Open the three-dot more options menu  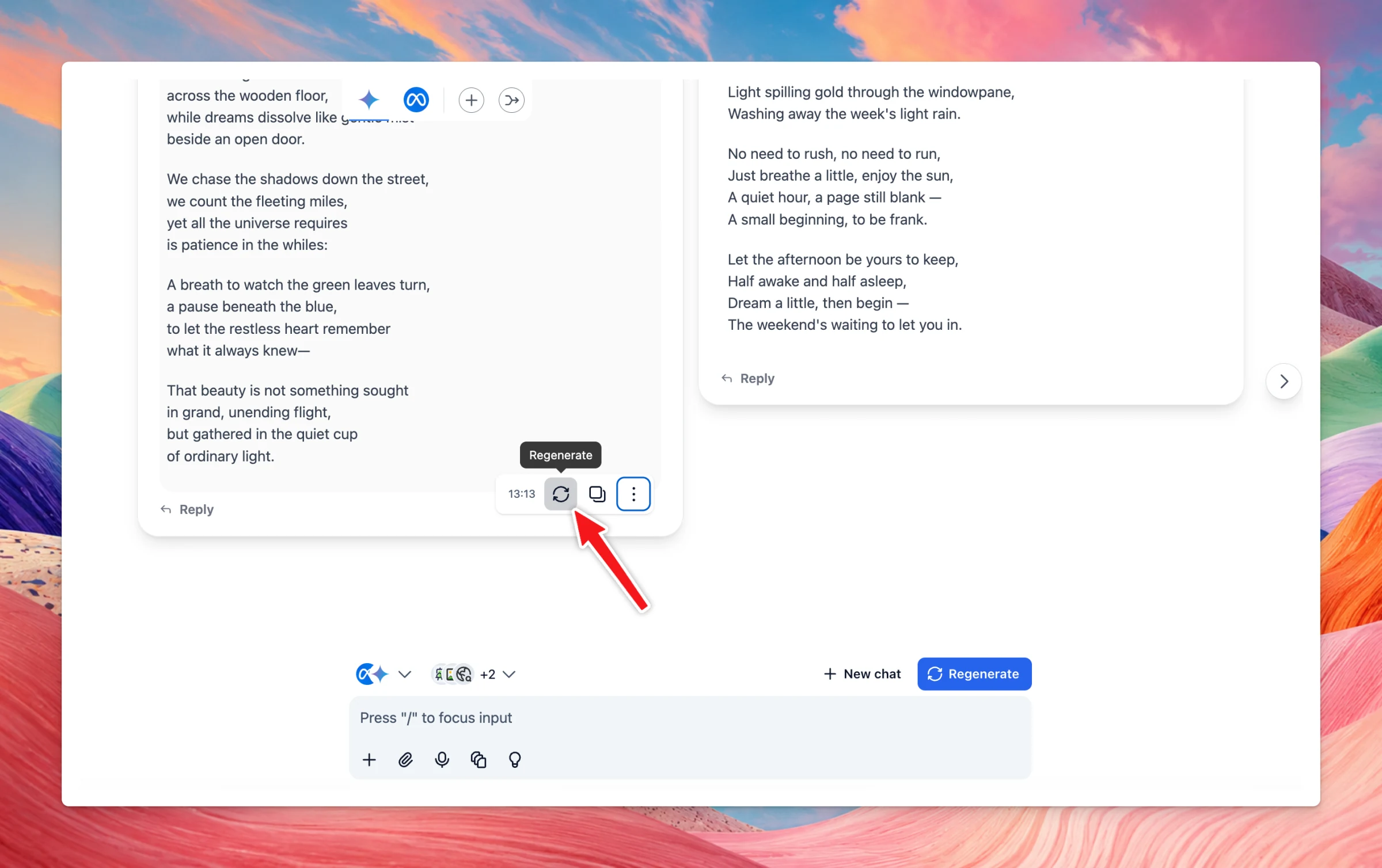coord(633,494)
